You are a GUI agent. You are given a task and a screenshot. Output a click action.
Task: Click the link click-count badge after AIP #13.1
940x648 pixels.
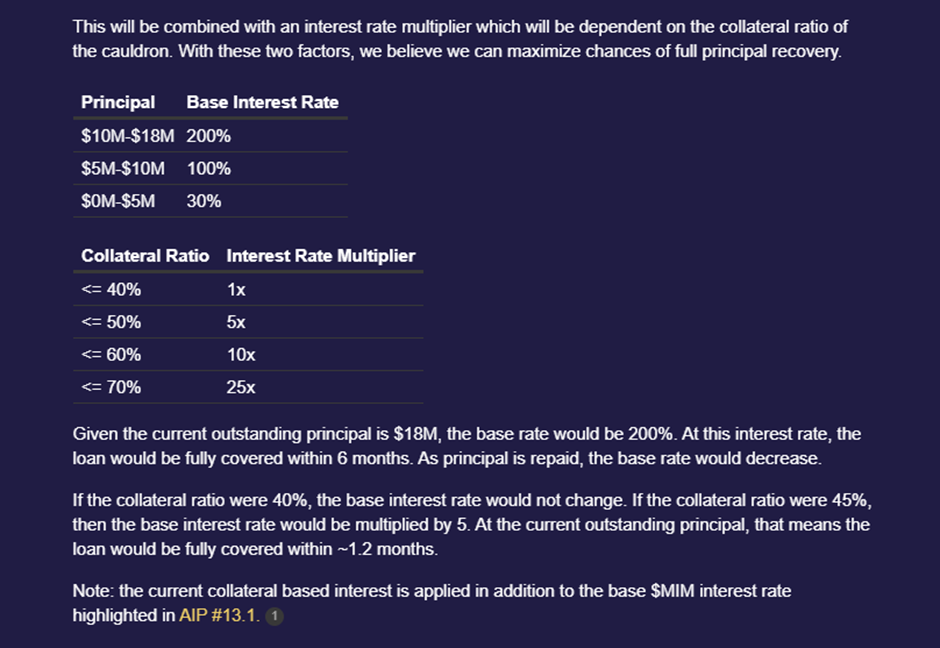pyautogui.click(x=275, y=617)
